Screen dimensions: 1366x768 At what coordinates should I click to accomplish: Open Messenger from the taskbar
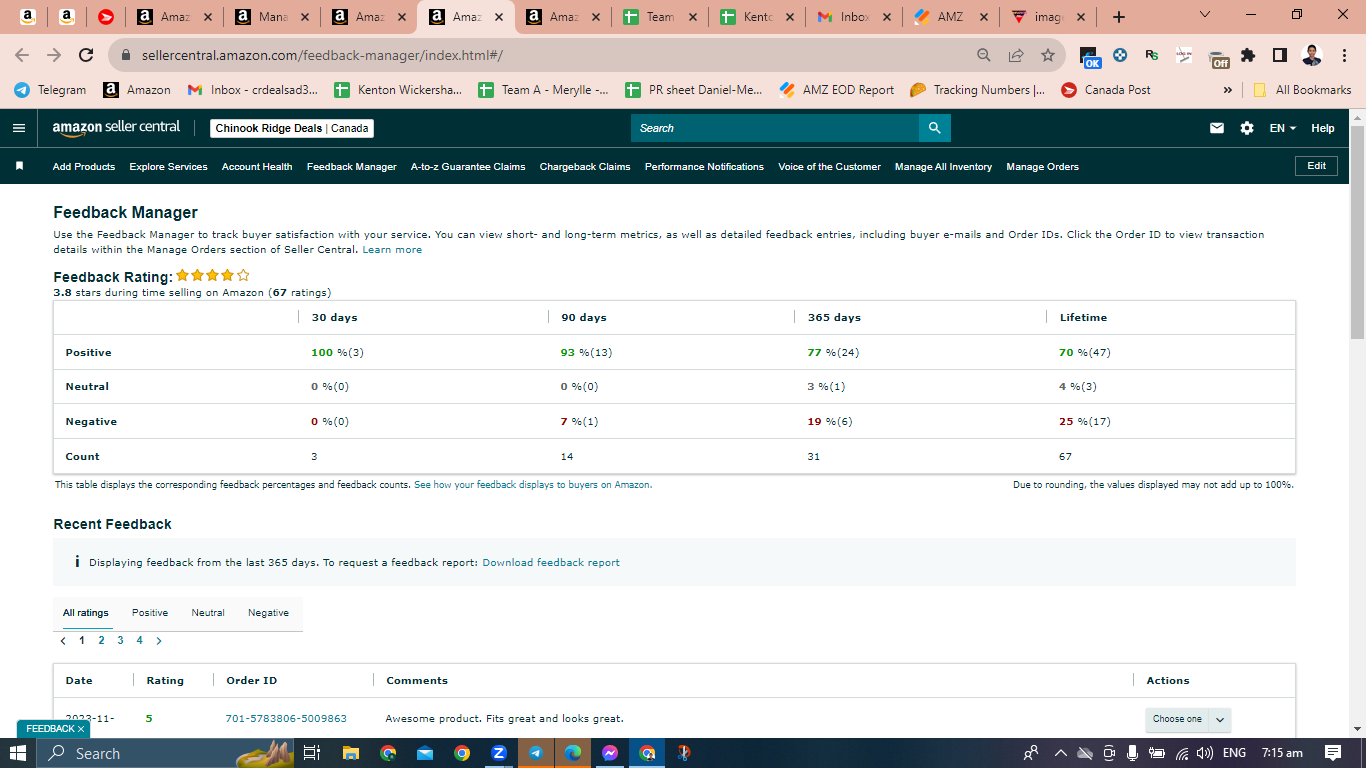609,753
